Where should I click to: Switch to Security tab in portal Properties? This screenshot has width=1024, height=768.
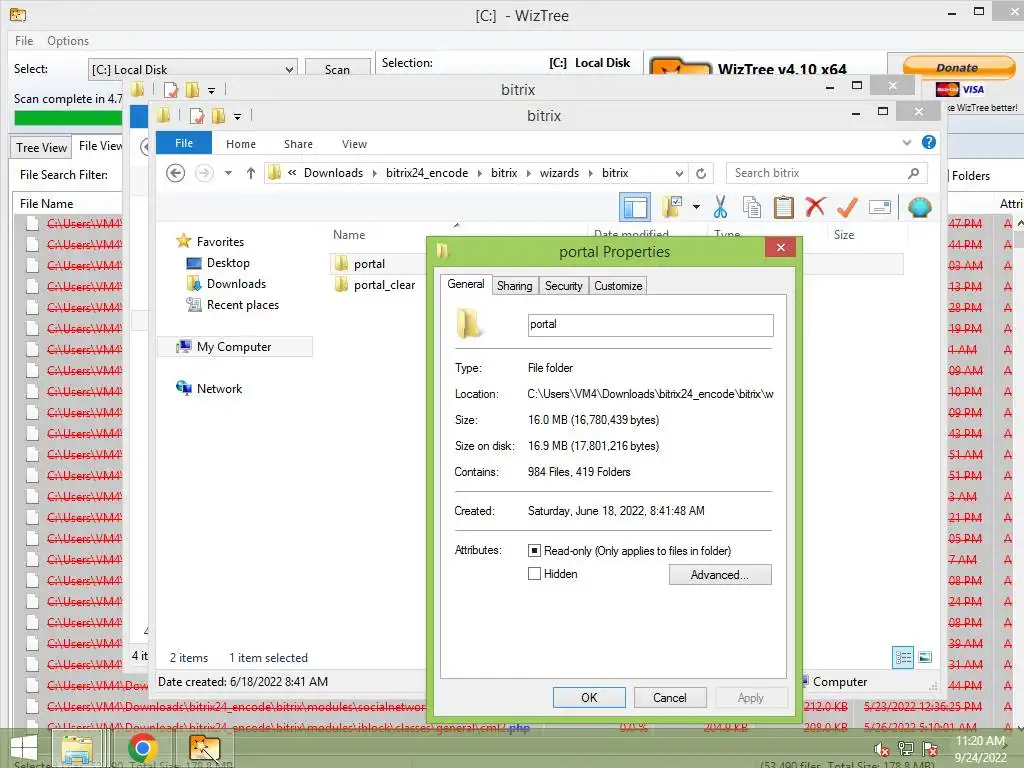point(563,285)
